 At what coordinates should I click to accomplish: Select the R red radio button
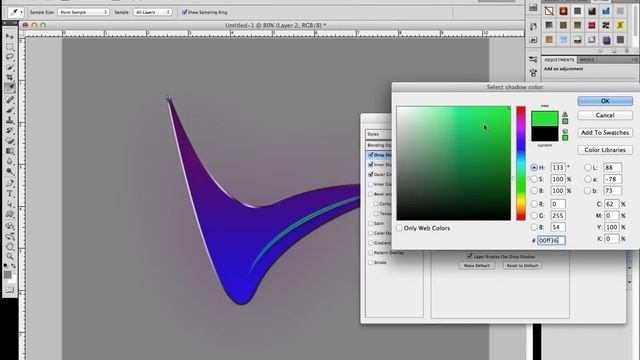tap(534, 204)
